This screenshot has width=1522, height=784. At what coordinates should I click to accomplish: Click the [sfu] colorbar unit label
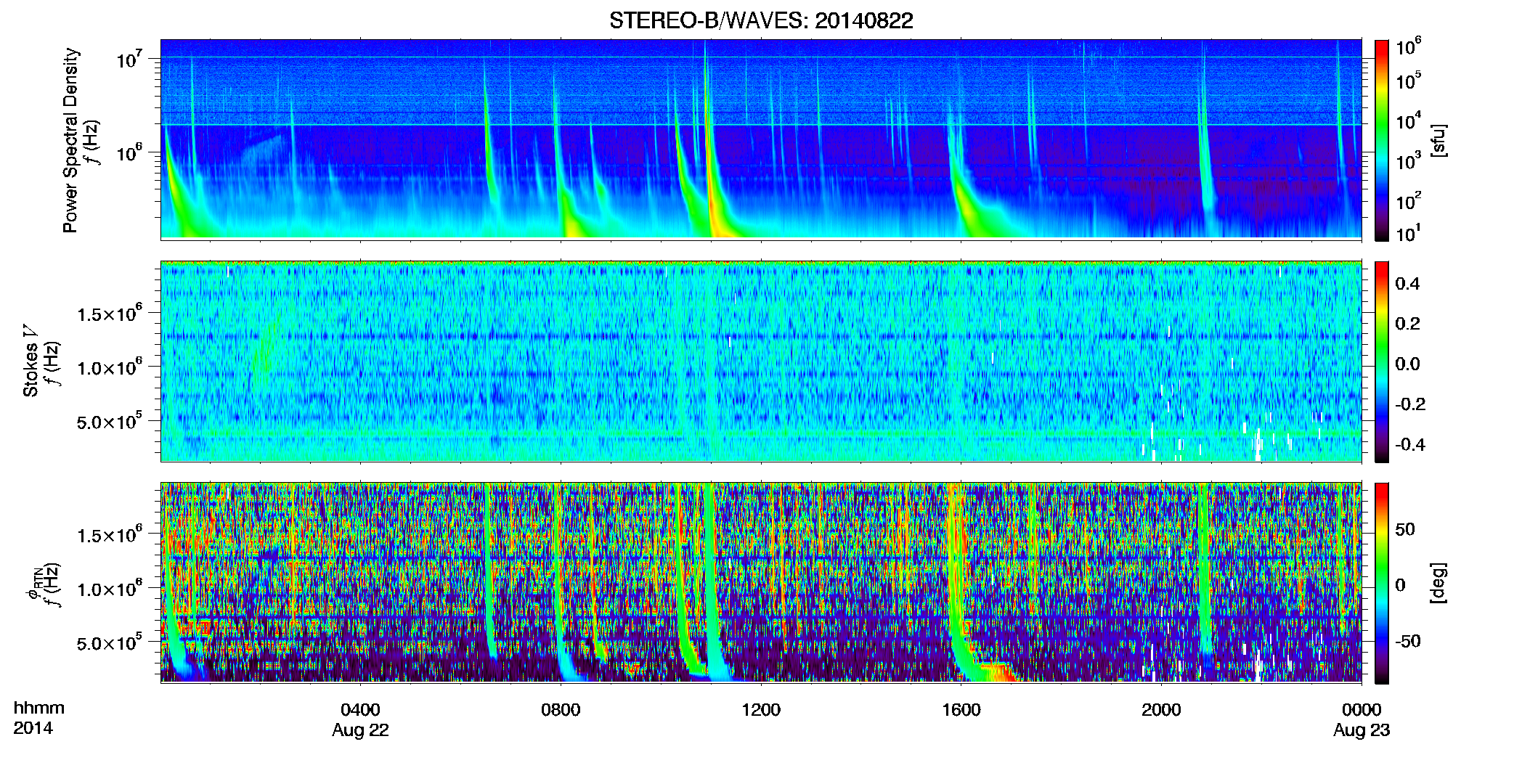point(1438,140)
